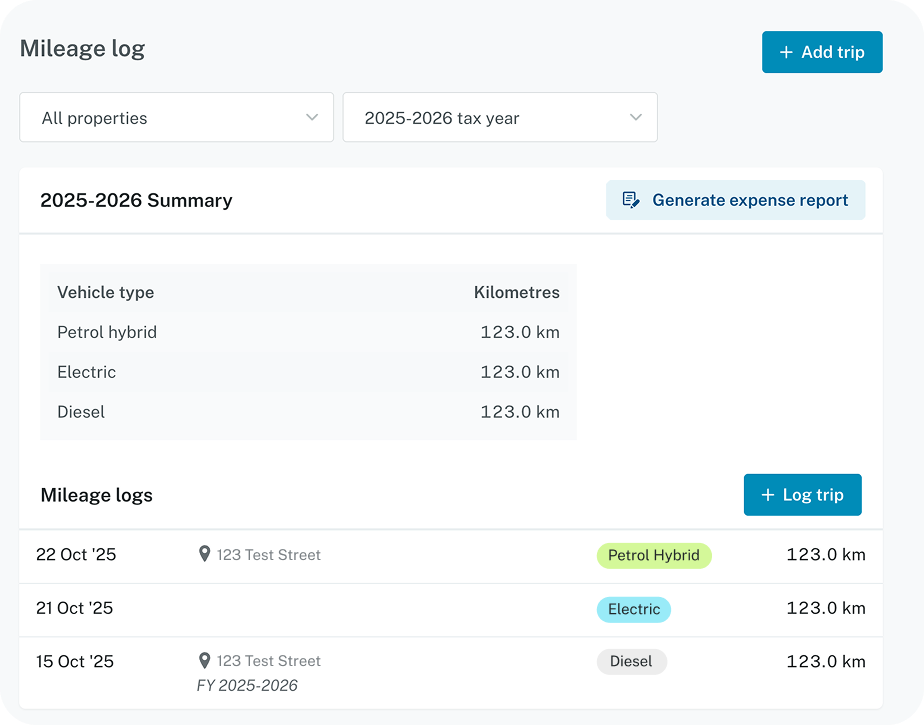
Task: Select the 22 Oct '25 trip entry
Action: (x=76, y=554)
